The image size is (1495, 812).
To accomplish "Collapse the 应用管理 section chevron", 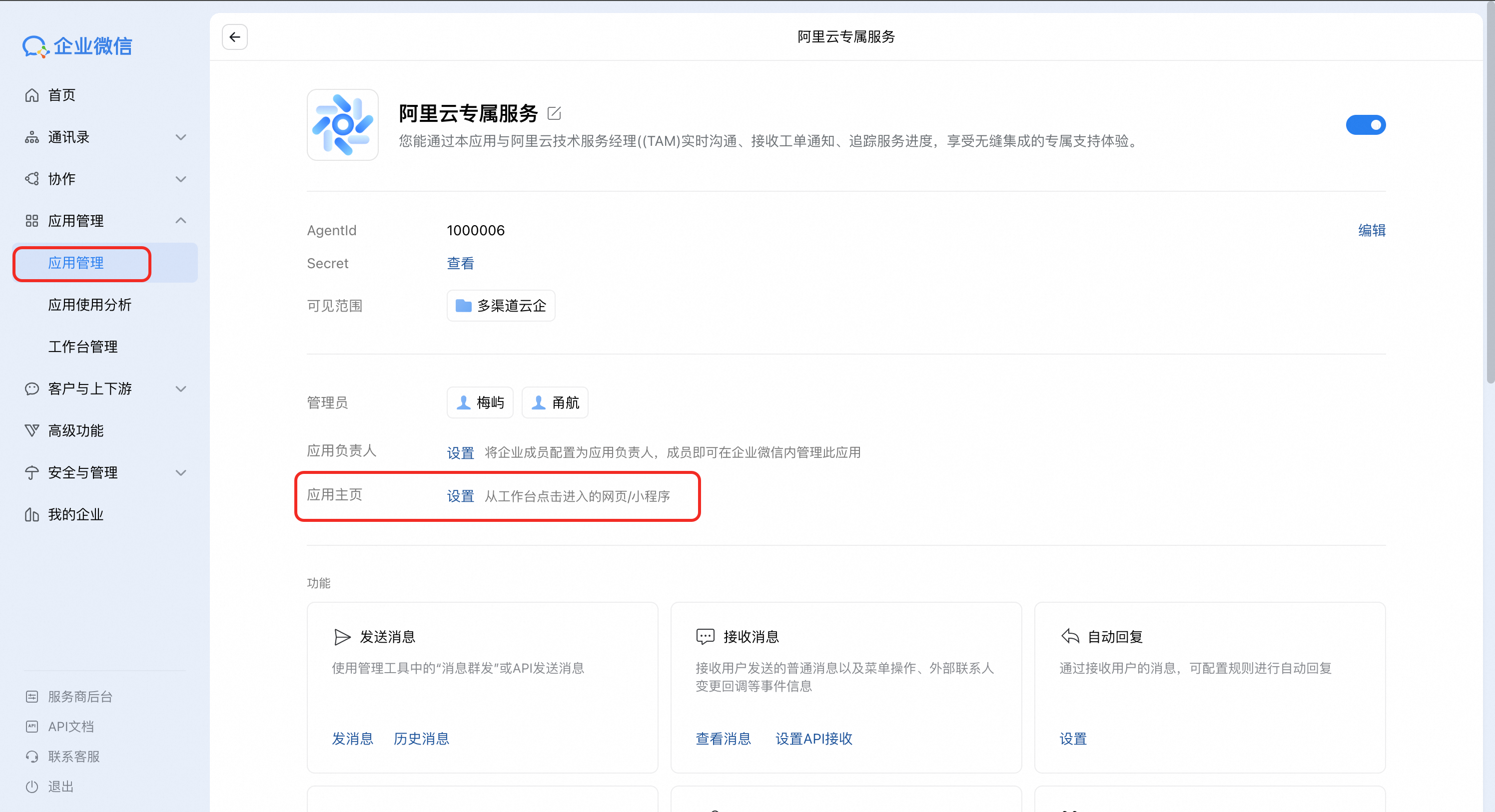I will tap(181, 220).
